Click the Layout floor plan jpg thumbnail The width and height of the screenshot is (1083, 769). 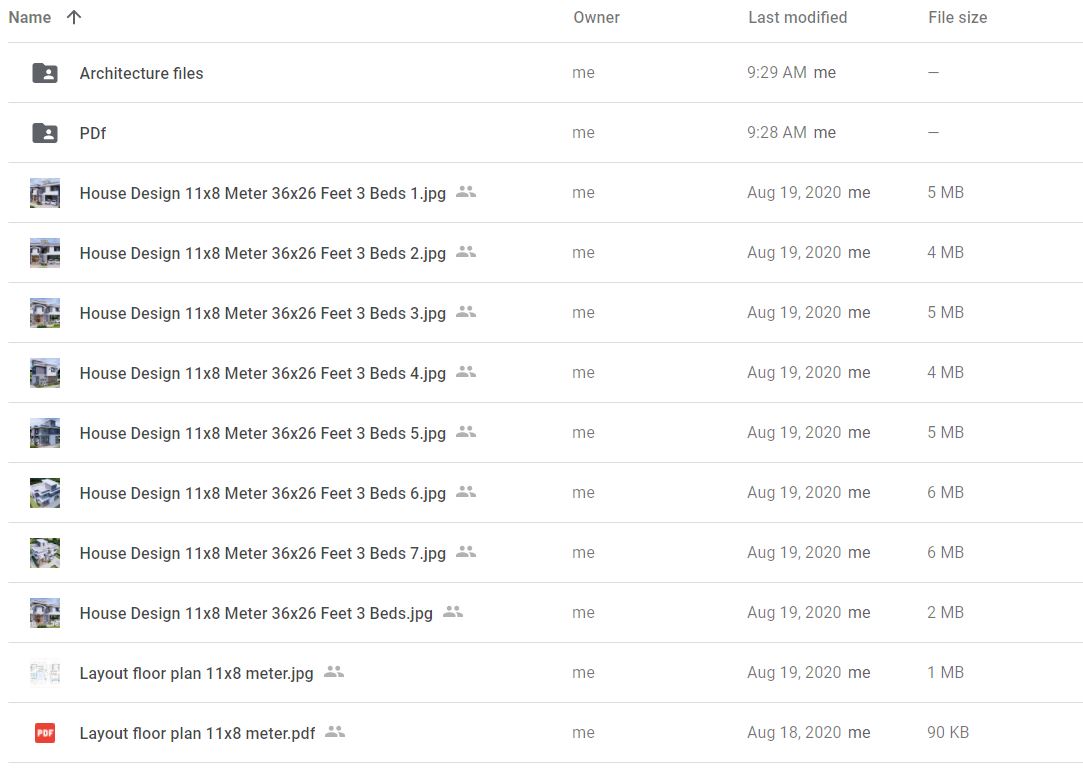pyautogui.click(x=45, y=673)
